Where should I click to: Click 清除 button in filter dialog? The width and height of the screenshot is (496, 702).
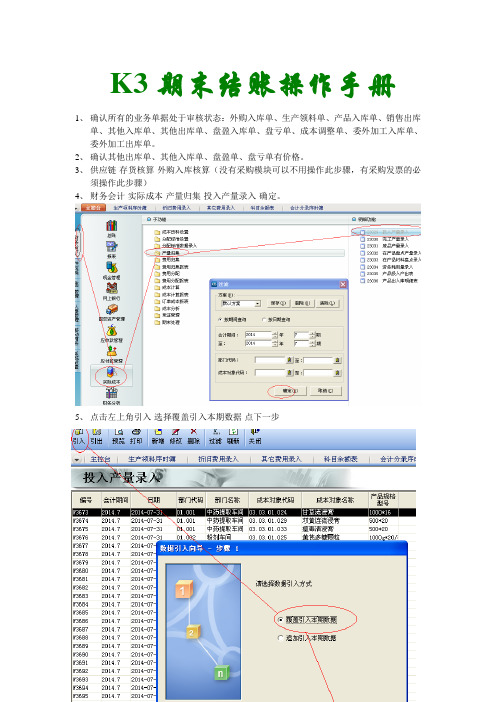(x=327, y=304)
